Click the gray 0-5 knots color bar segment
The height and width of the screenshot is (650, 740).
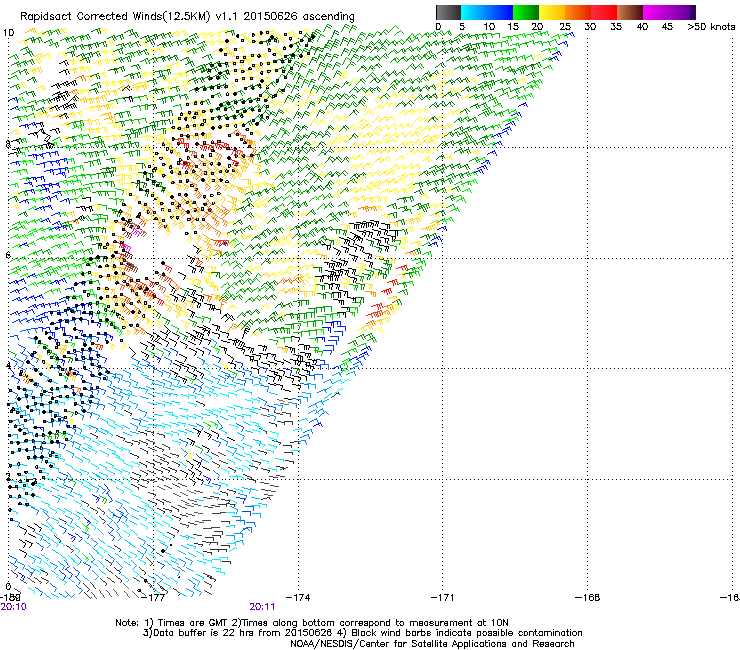(448, 12)
